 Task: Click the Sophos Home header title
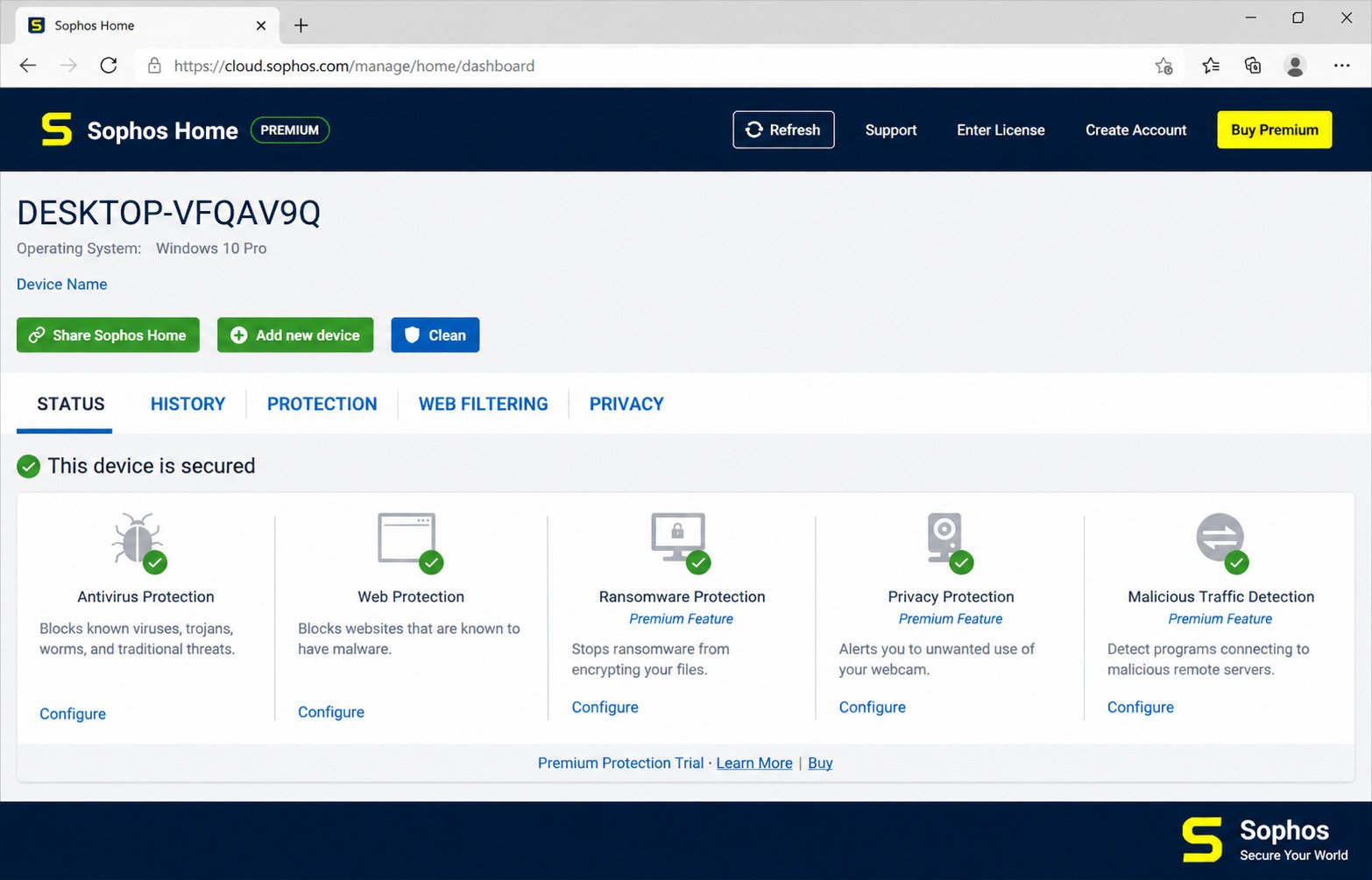point(162,130)
